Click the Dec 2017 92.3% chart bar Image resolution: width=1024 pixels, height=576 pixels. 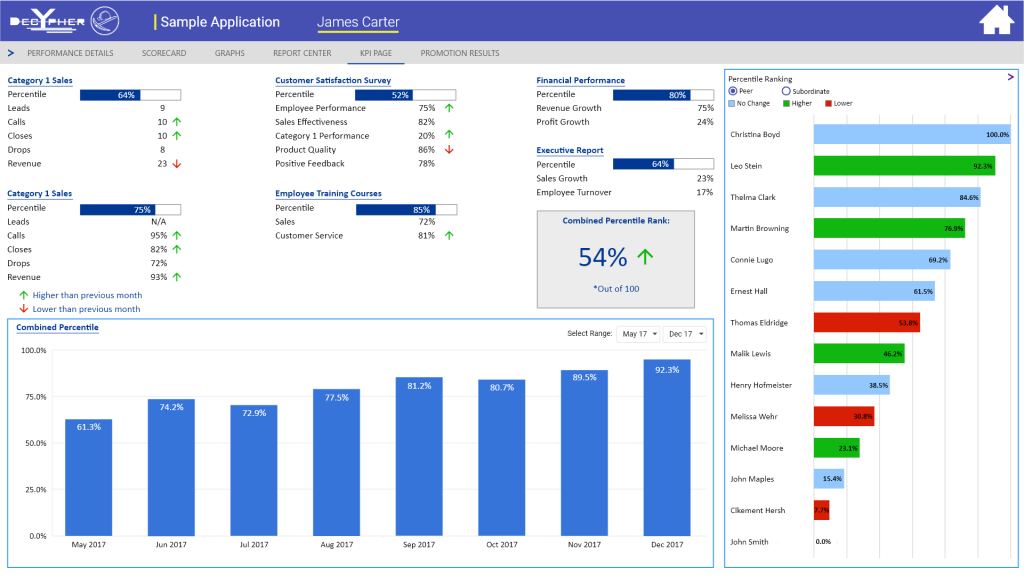point(667,447)
